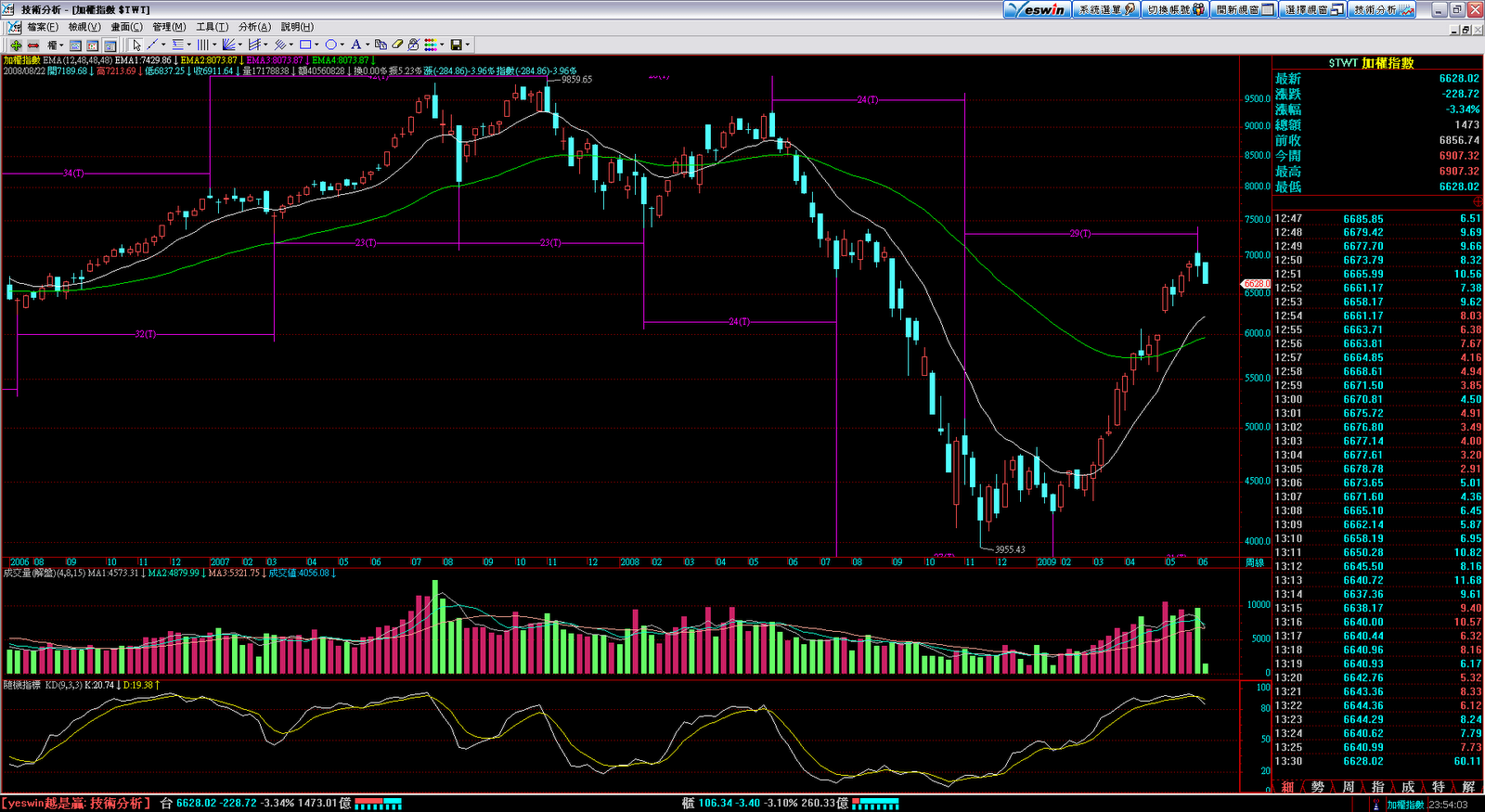
Task: Click the 選擇視窗 button
Action: [1313, 9]
